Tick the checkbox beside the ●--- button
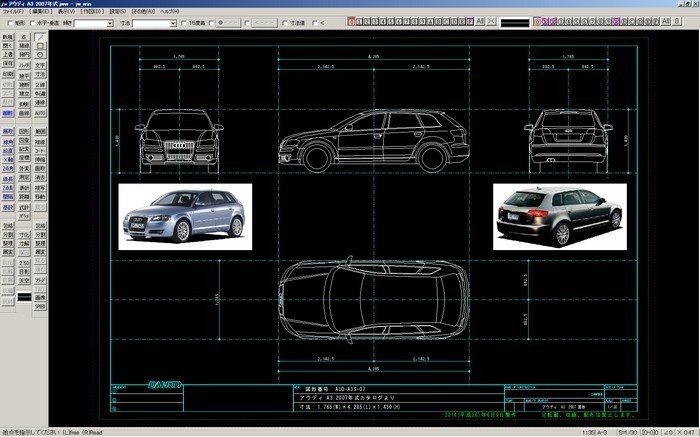Image resolution: width=700 pixels, height=437 pixels. [x=211, y=23]
